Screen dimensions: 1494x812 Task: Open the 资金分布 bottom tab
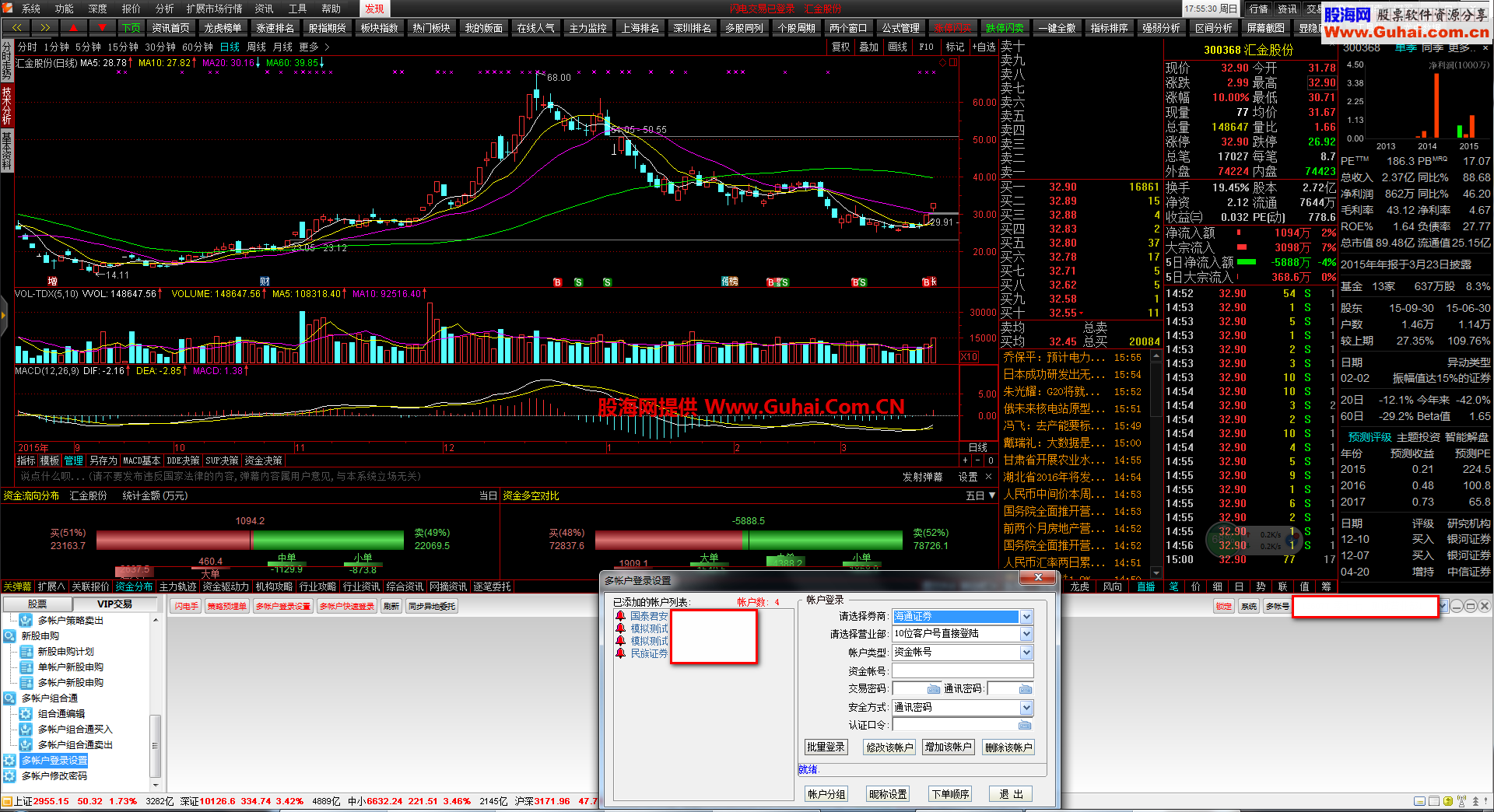pyautogui.click(x=135, y=586)
